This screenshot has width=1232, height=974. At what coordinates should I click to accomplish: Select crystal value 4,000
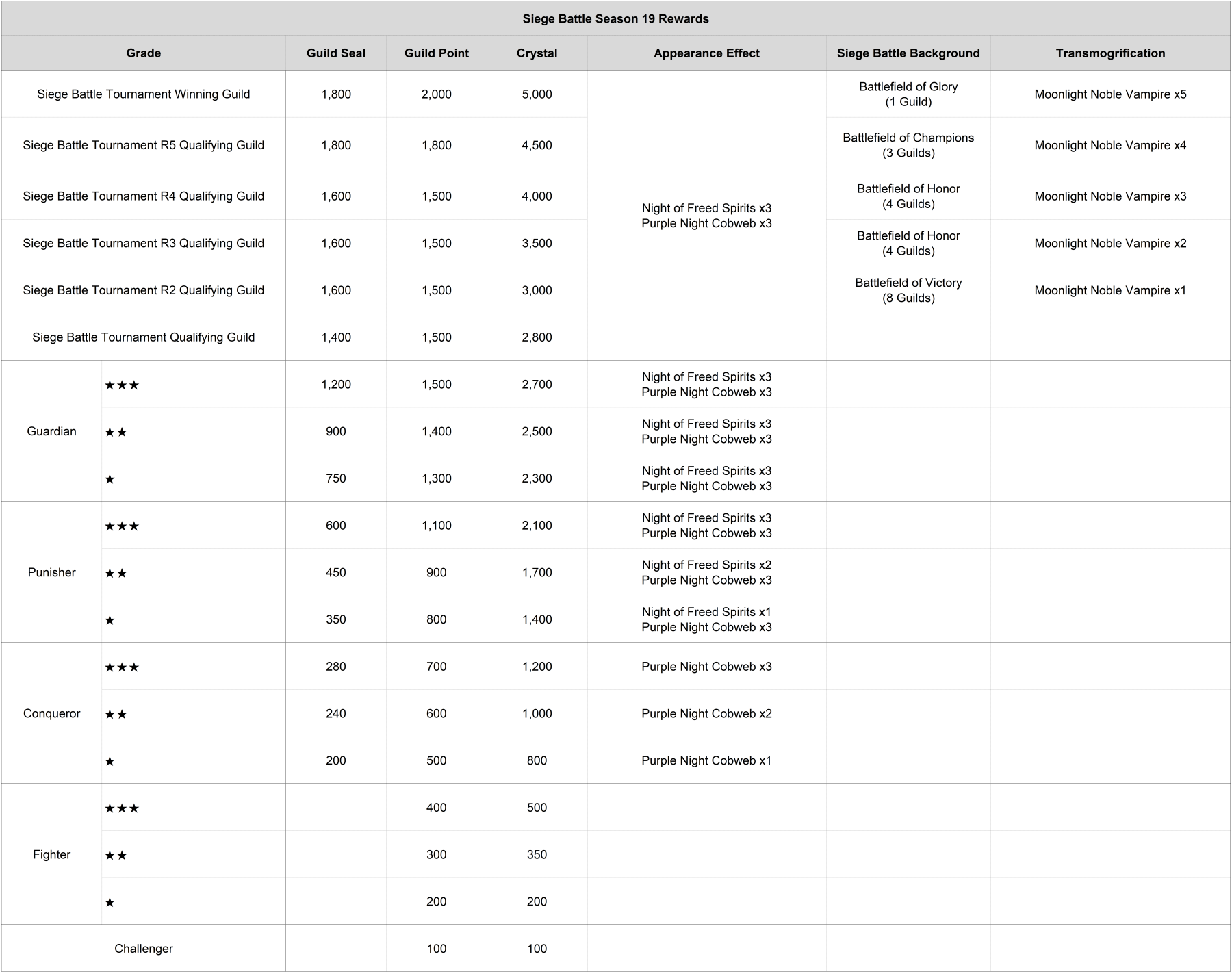click(x=537, y=196)
